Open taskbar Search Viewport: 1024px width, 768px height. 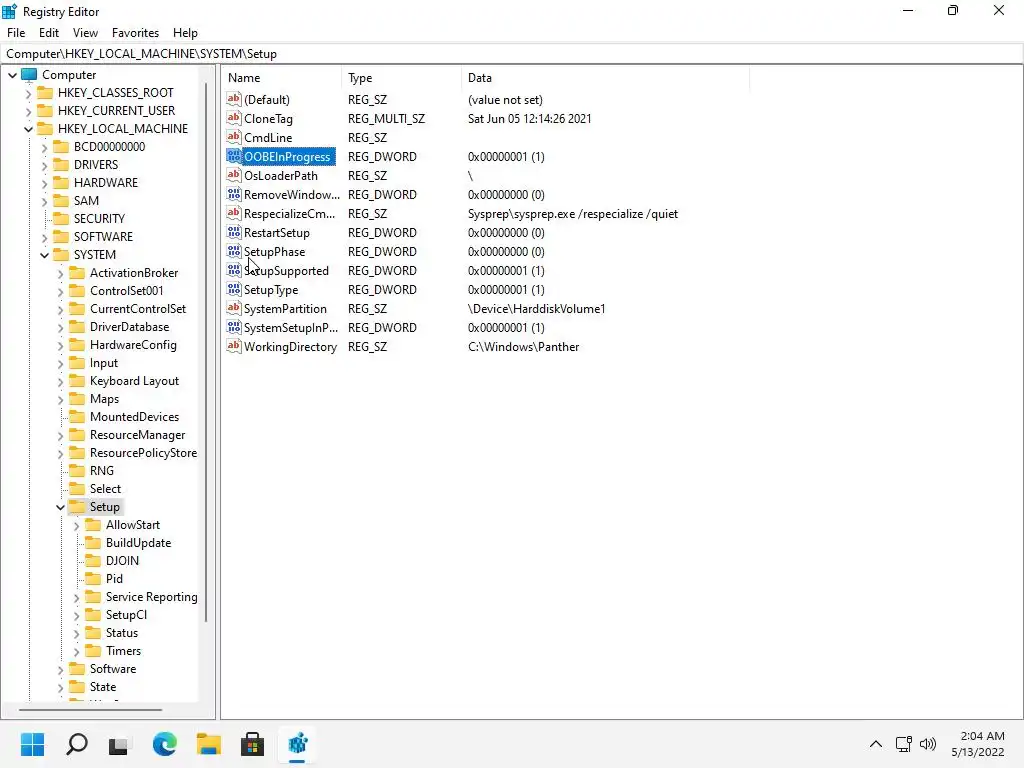pyautogui.click(x=76, y=744)
